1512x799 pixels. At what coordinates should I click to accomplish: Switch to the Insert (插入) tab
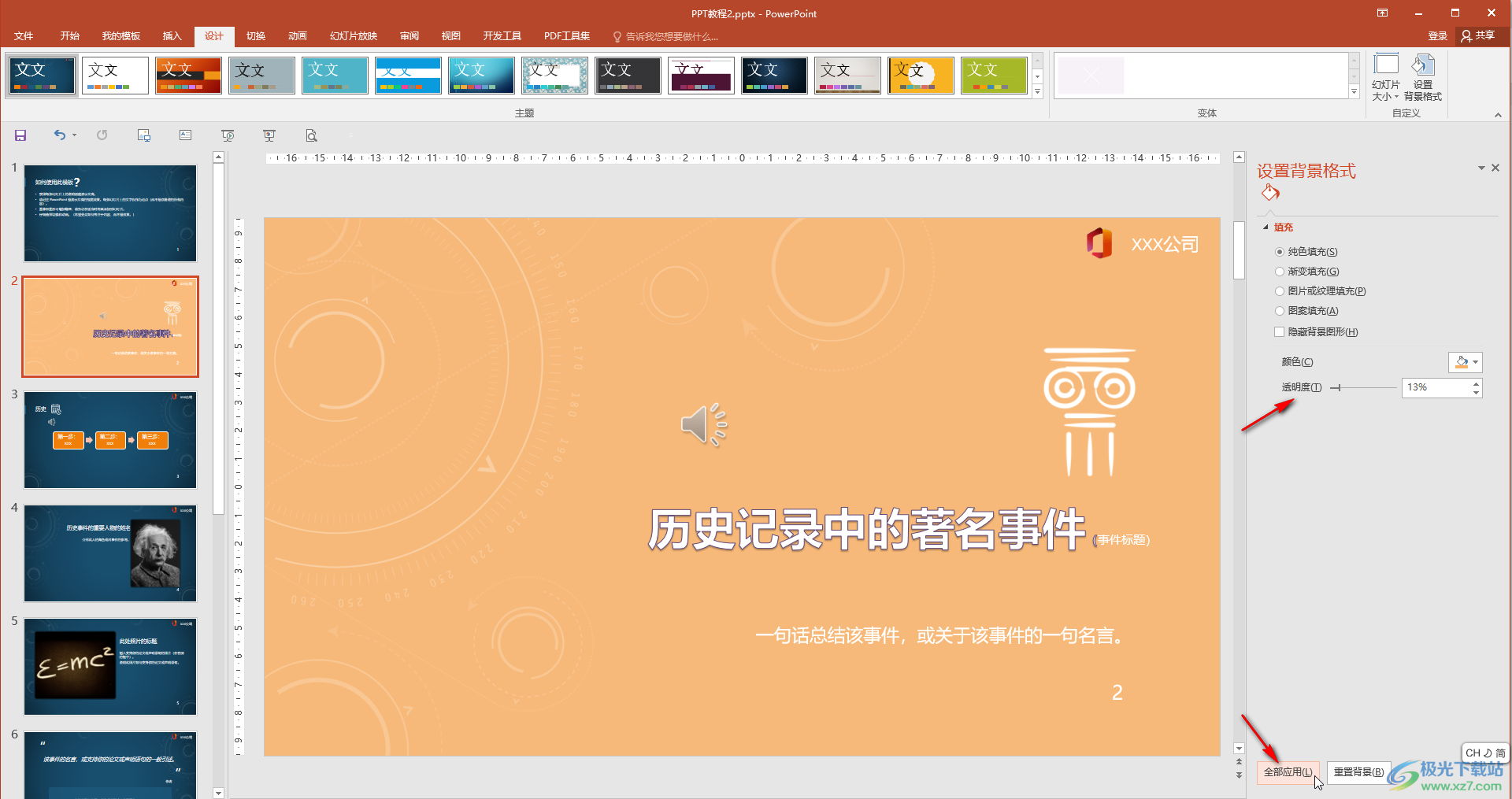click(x=172, y=36)
